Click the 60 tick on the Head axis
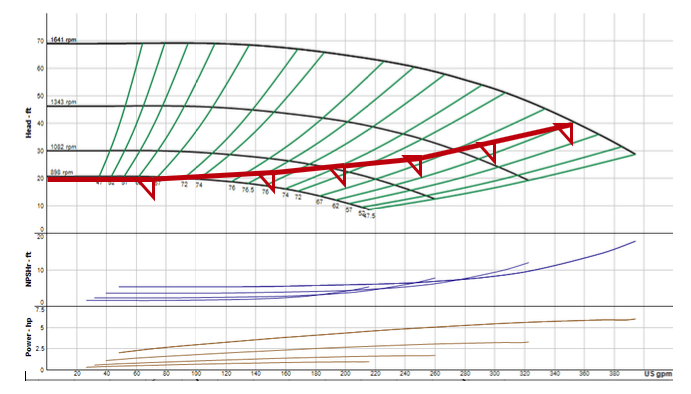This screenshot has width=691, height=394. click(40, 69)
